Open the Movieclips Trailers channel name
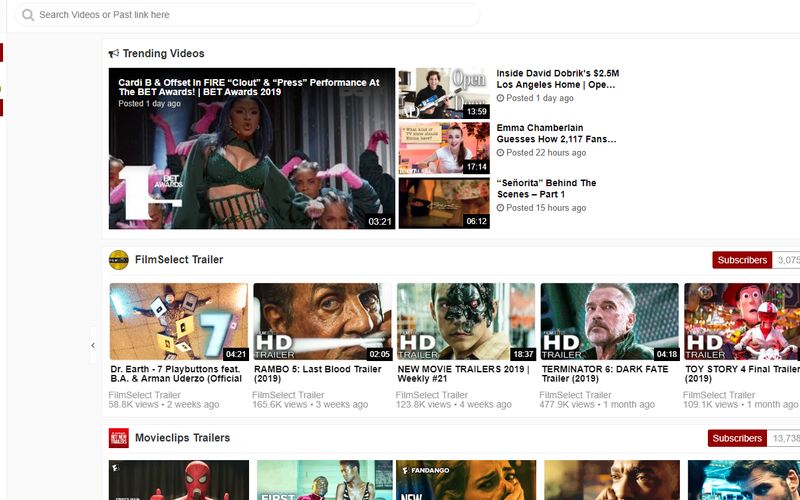Screen dimensions: 800x500 click(183, 438)
